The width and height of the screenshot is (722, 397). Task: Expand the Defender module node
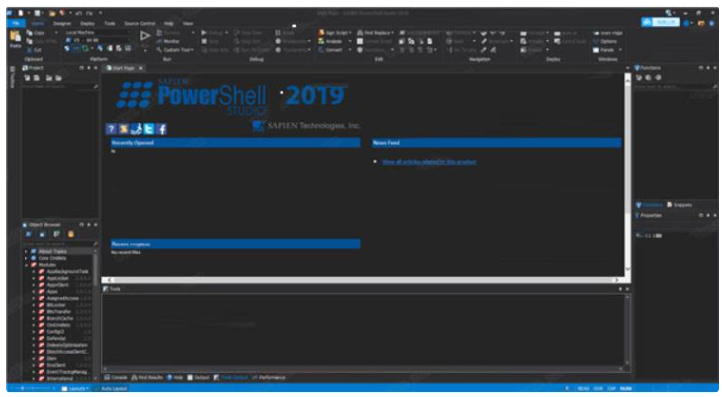[34, 339]
